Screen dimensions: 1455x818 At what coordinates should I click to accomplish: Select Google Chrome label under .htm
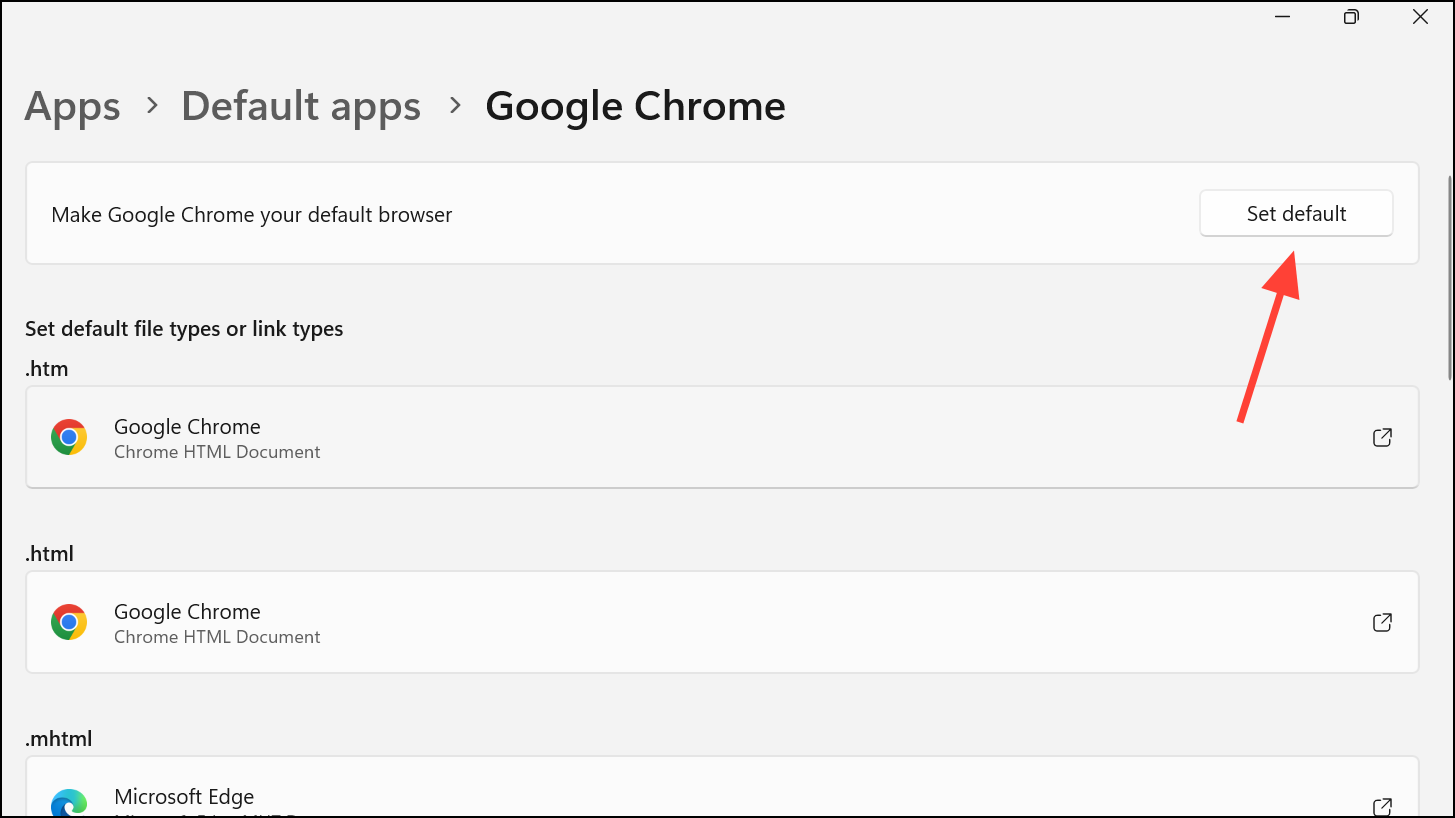pos(187,427)
